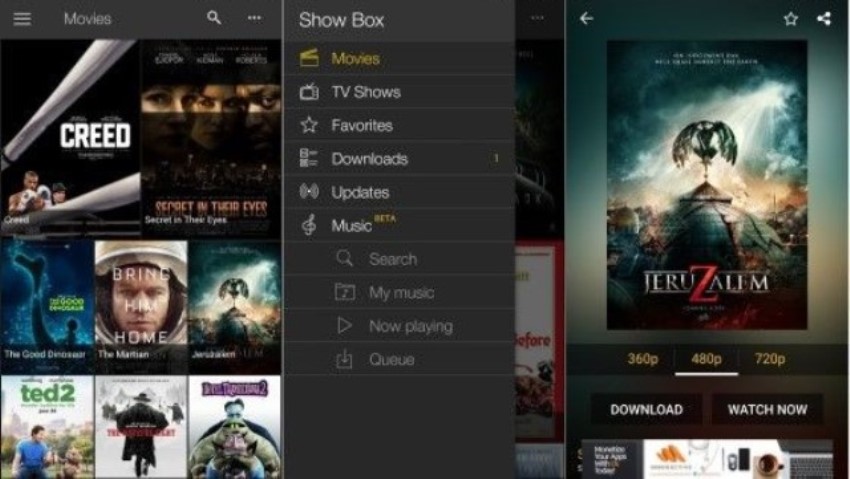Click the Now playing triangle icon

pyautogui.click(x=344, y=325)
